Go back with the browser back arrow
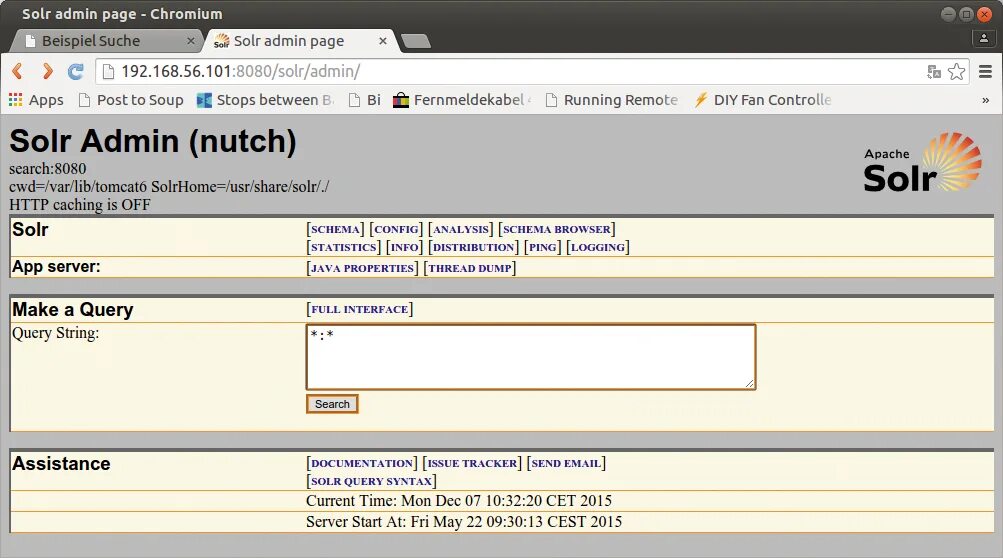This screenshot has width=1003, height=558. click(17, 71)
